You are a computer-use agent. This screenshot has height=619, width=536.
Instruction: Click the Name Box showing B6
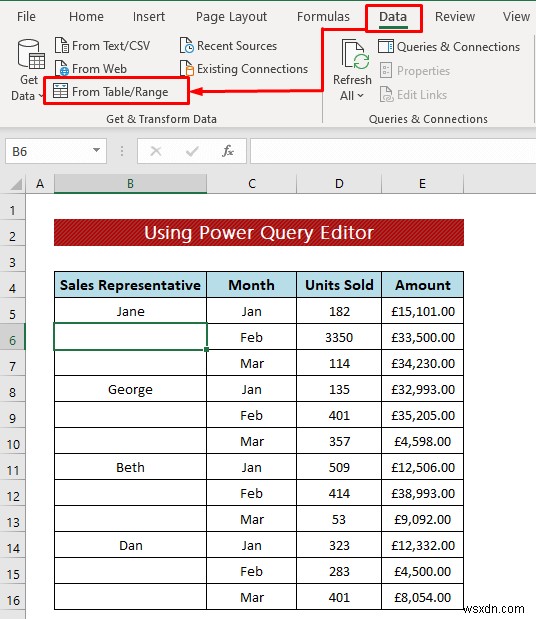click(56, 151)
